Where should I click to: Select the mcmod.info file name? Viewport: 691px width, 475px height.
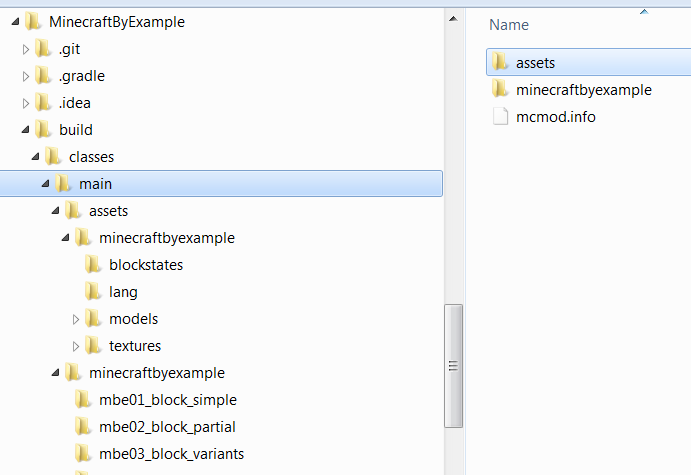pyautogui.click(x=556, y=117)
